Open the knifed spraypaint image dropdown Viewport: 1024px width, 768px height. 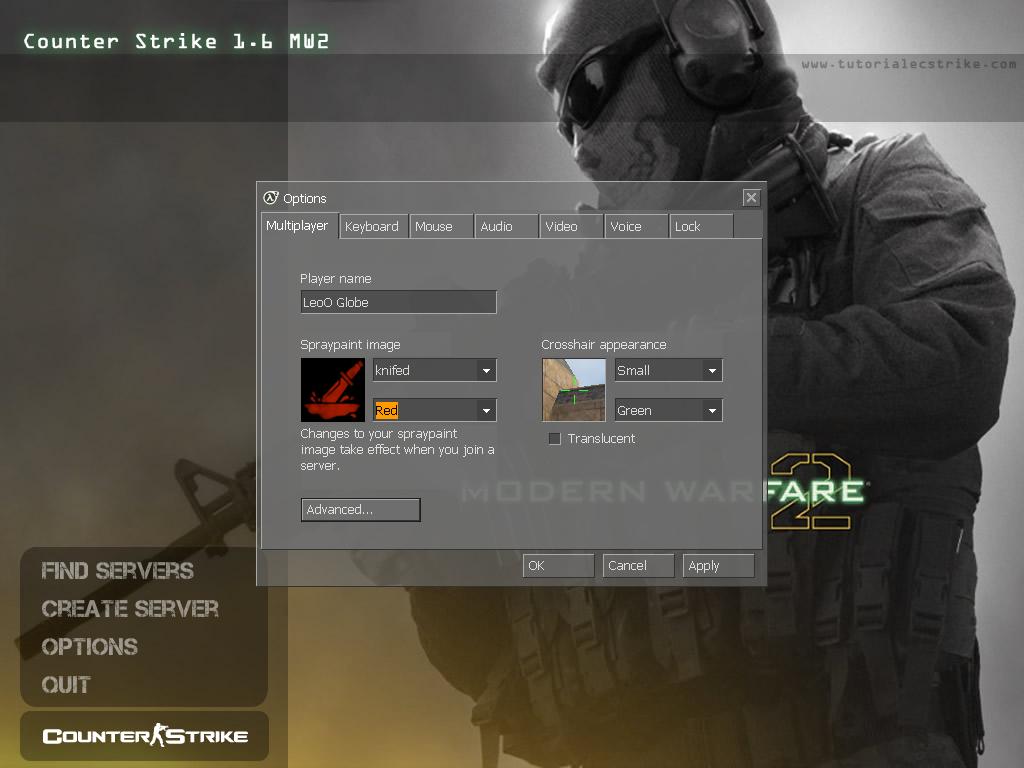click(435, 370)
